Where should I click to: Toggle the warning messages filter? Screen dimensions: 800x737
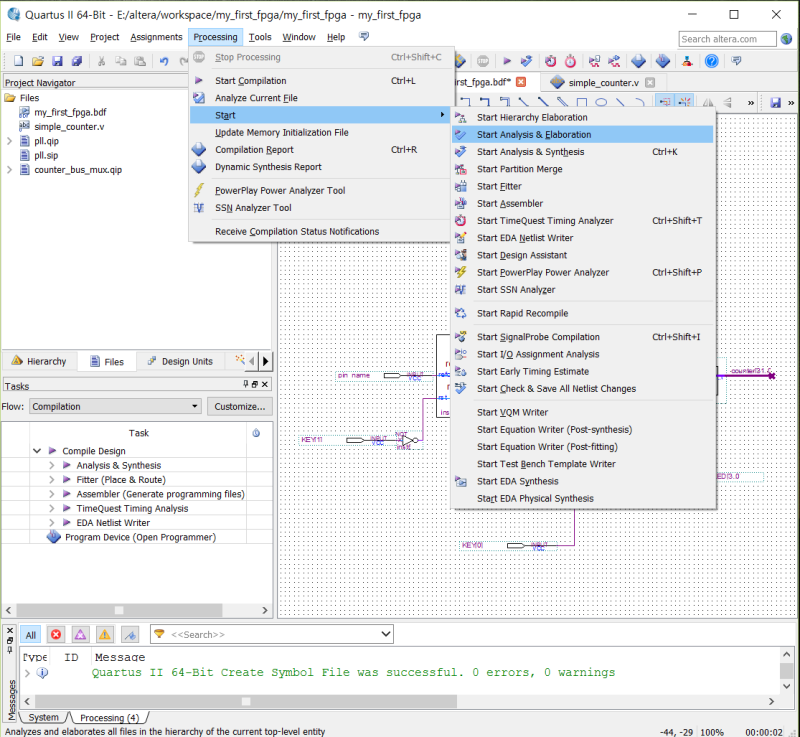click(105, 634)
